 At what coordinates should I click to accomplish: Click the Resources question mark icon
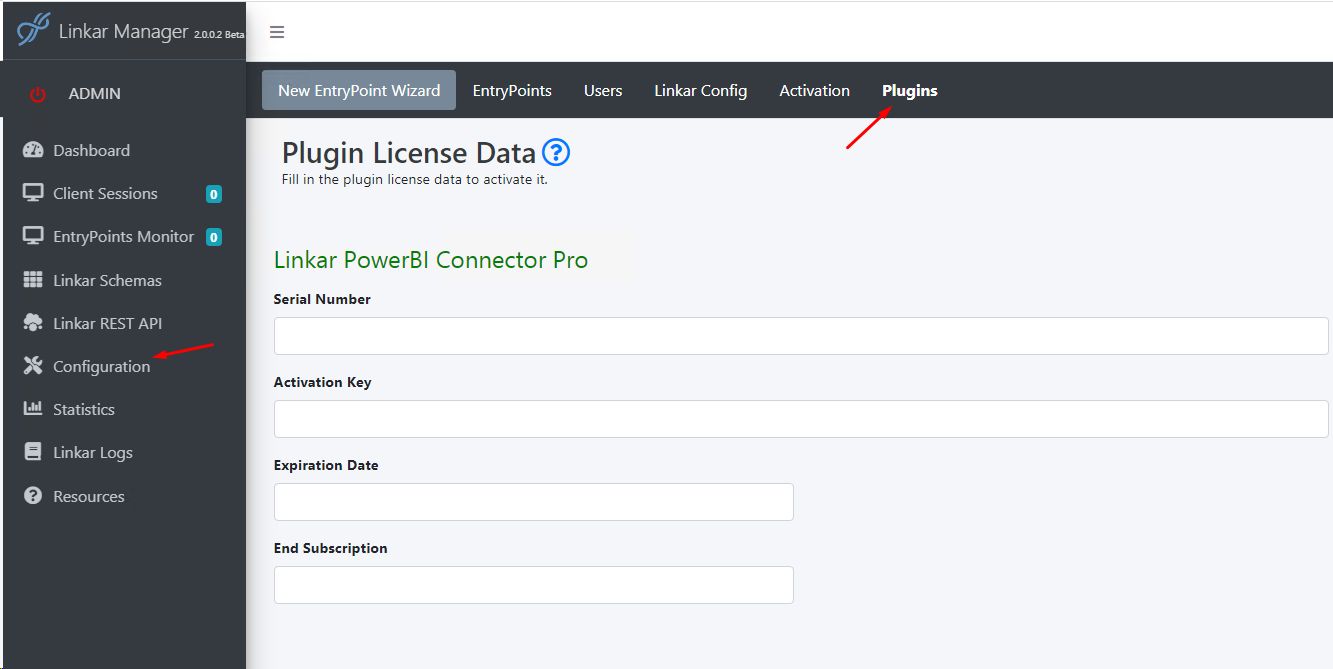(x=33, y=496)
